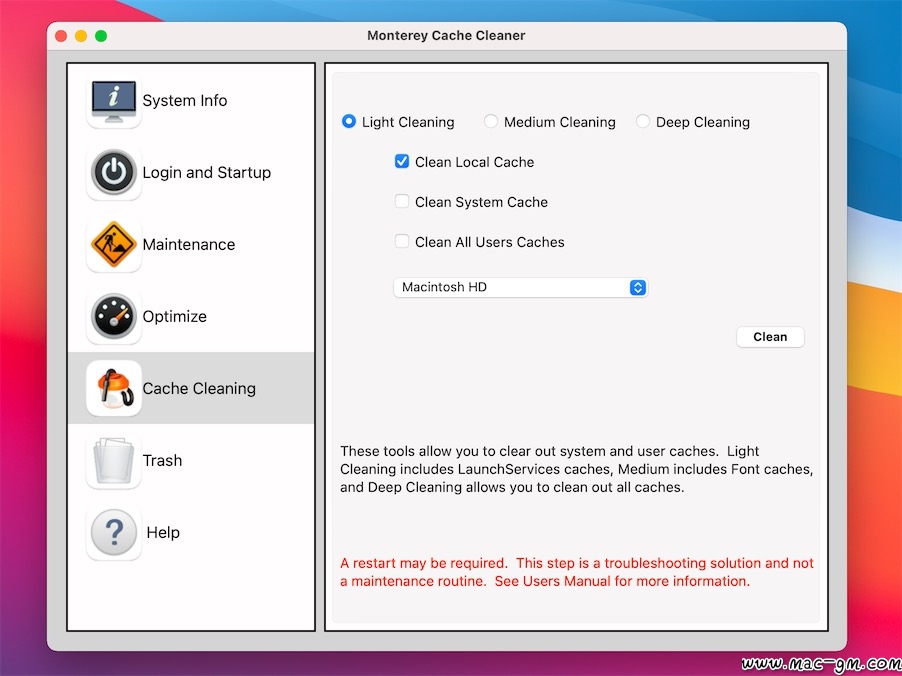Select the Cache Cleaning label
Image resolution: width=902 pixels, height=676 pixels.
coord(199,388)
